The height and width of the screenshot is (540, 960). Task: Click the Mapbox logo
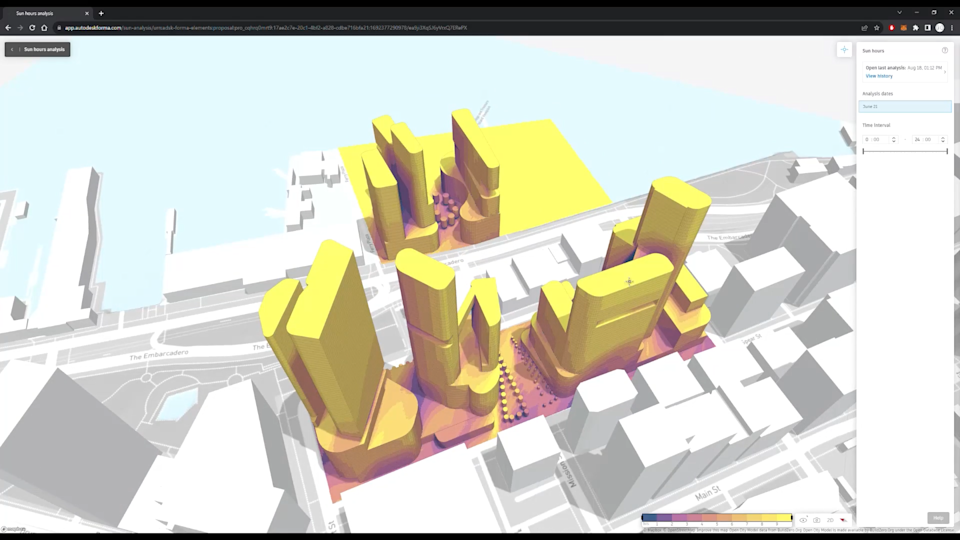[13, 529]
